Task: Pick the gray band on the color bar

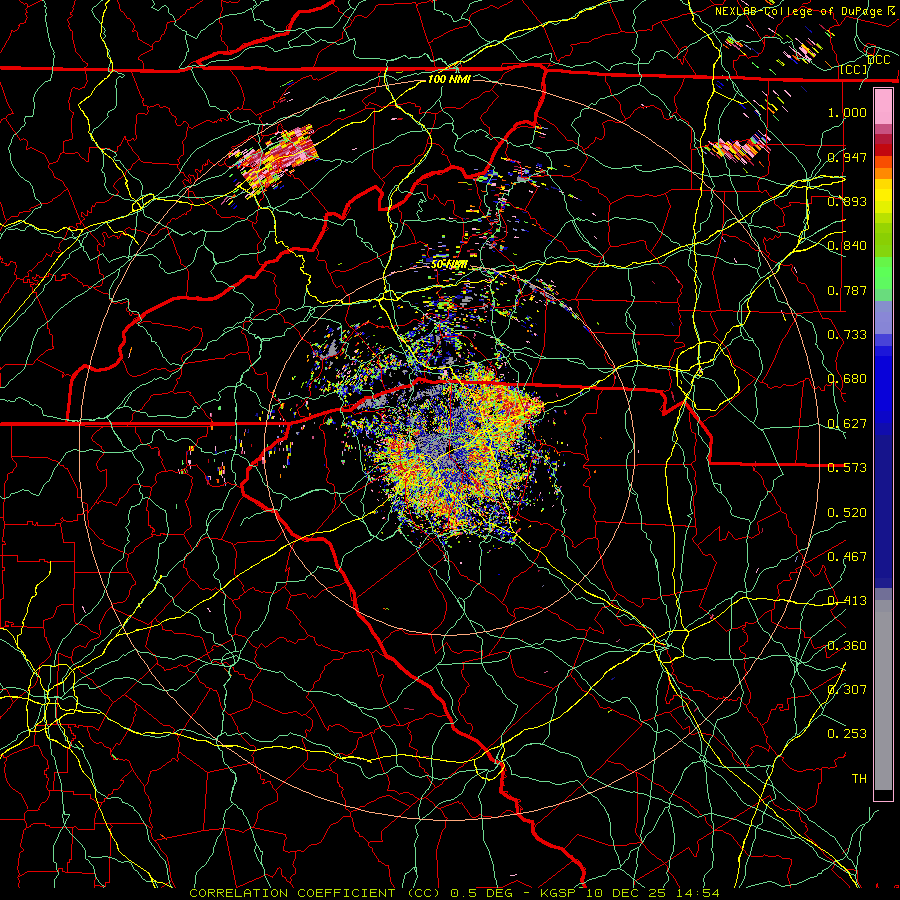Action: coord(883,695)
